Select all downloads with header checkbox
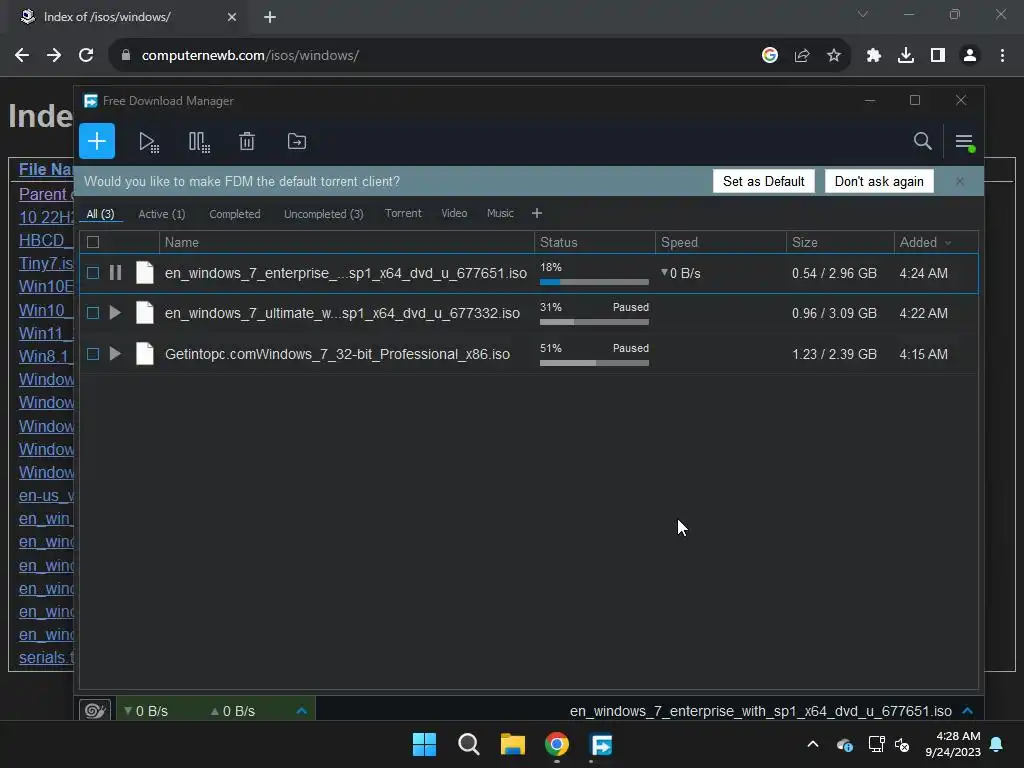 point(93,242)
